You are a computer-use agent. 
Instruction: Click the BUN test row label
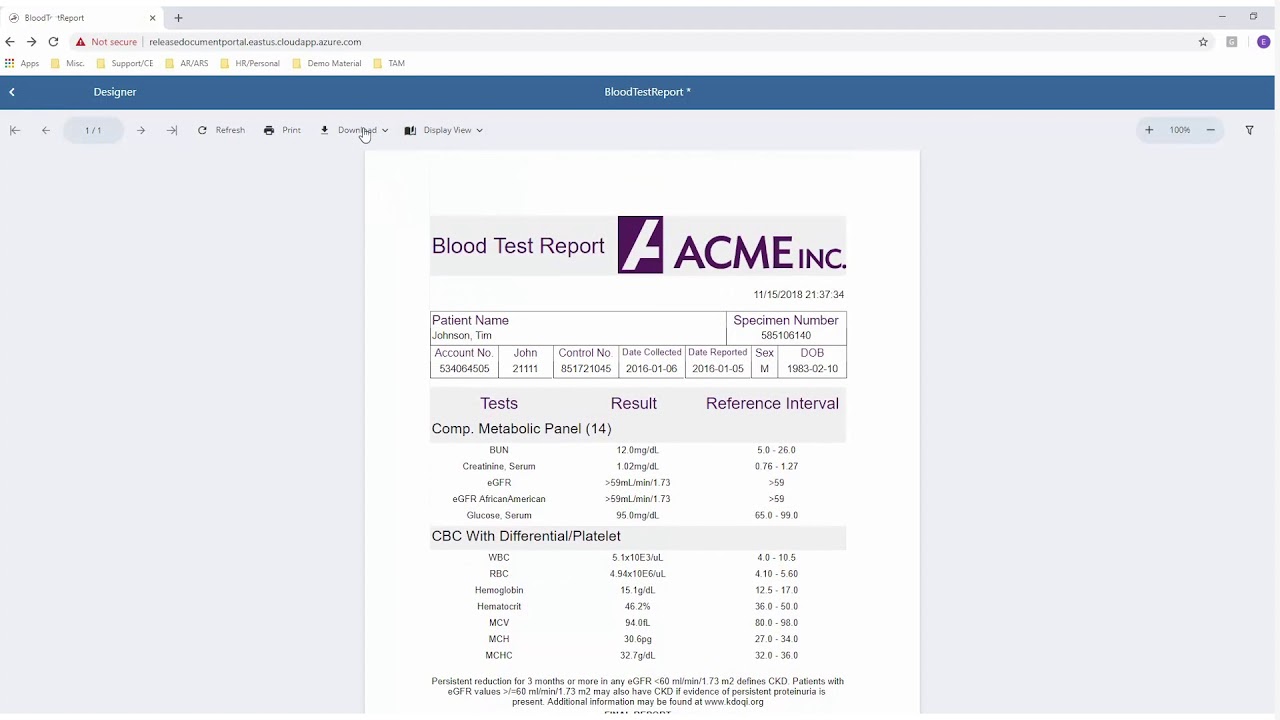(499, 450)
